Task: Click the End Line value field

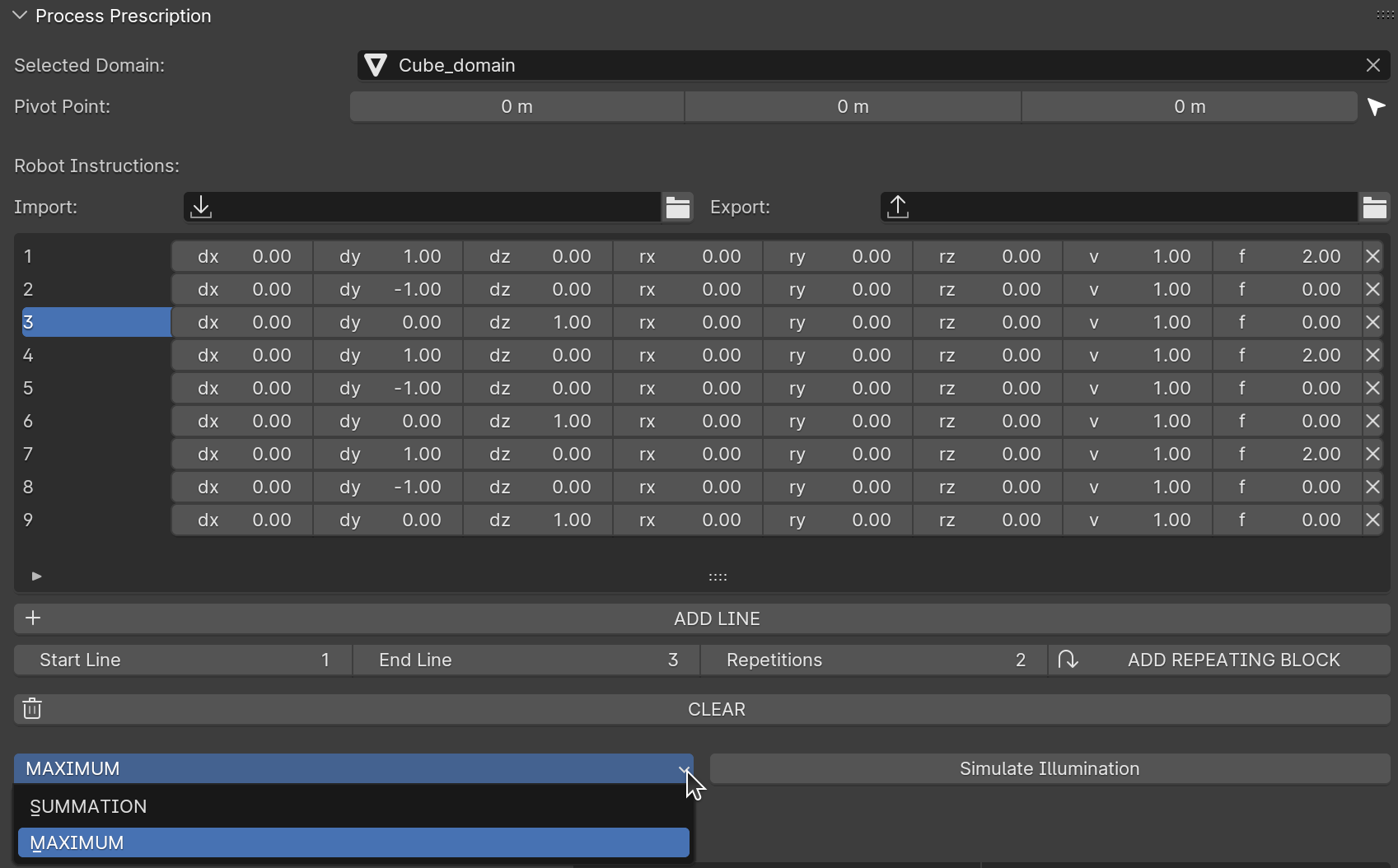Action: click(526, 660)
